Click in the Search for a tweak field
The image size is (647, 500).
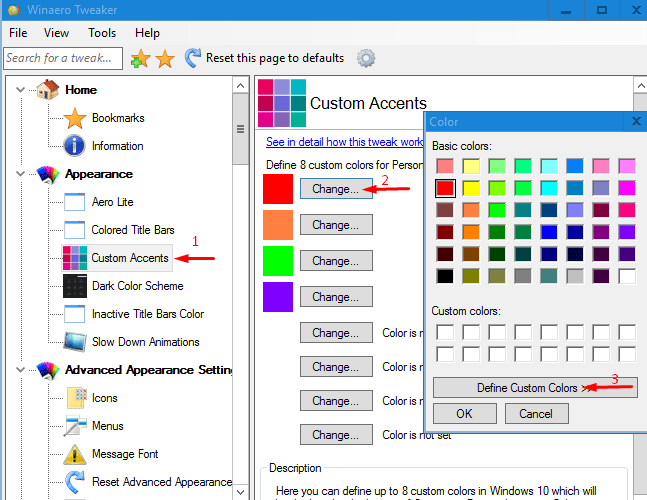click(x=63, y=58)
